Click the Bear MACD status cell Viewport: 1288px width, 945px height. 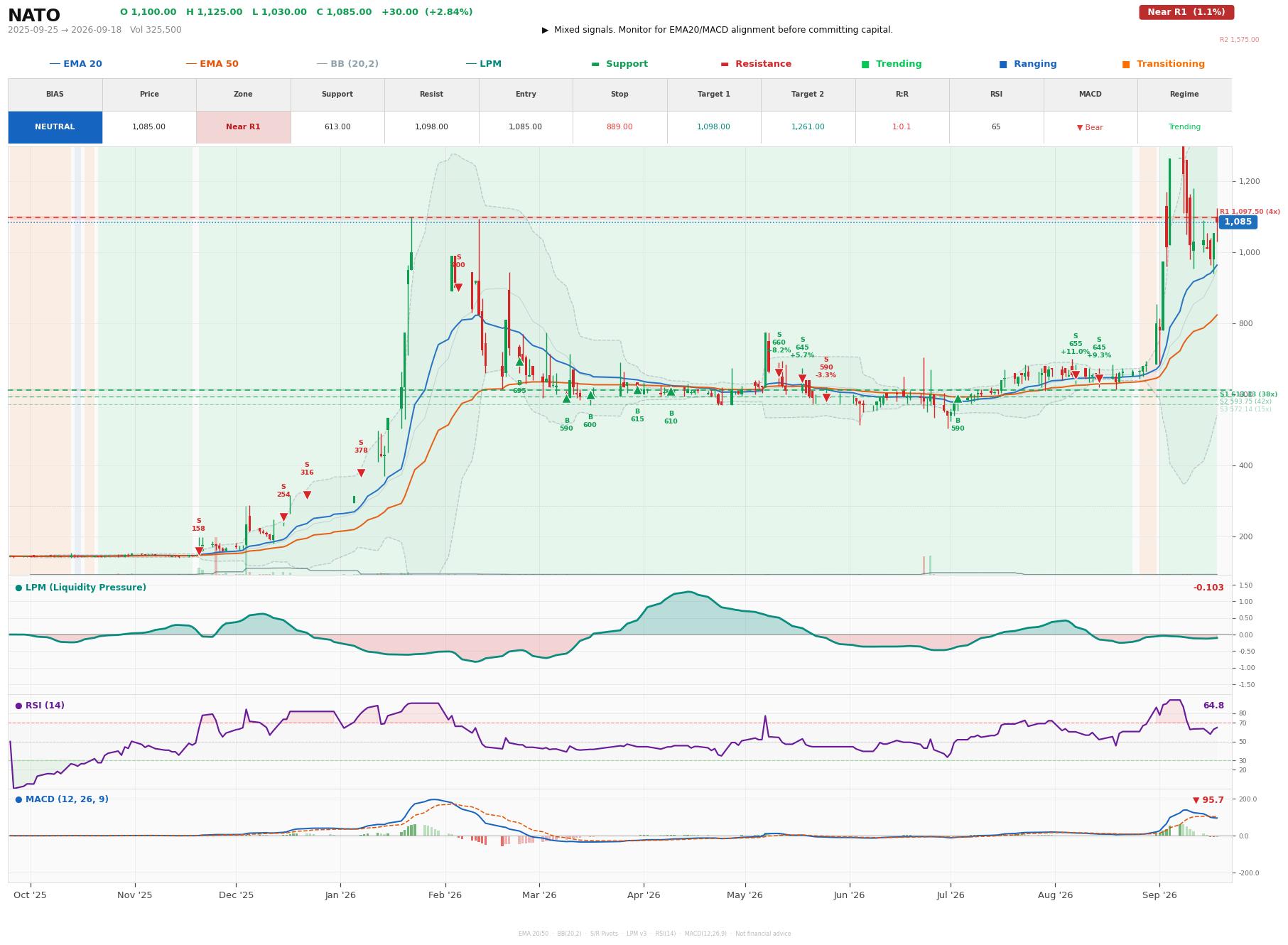point(1090,127)
